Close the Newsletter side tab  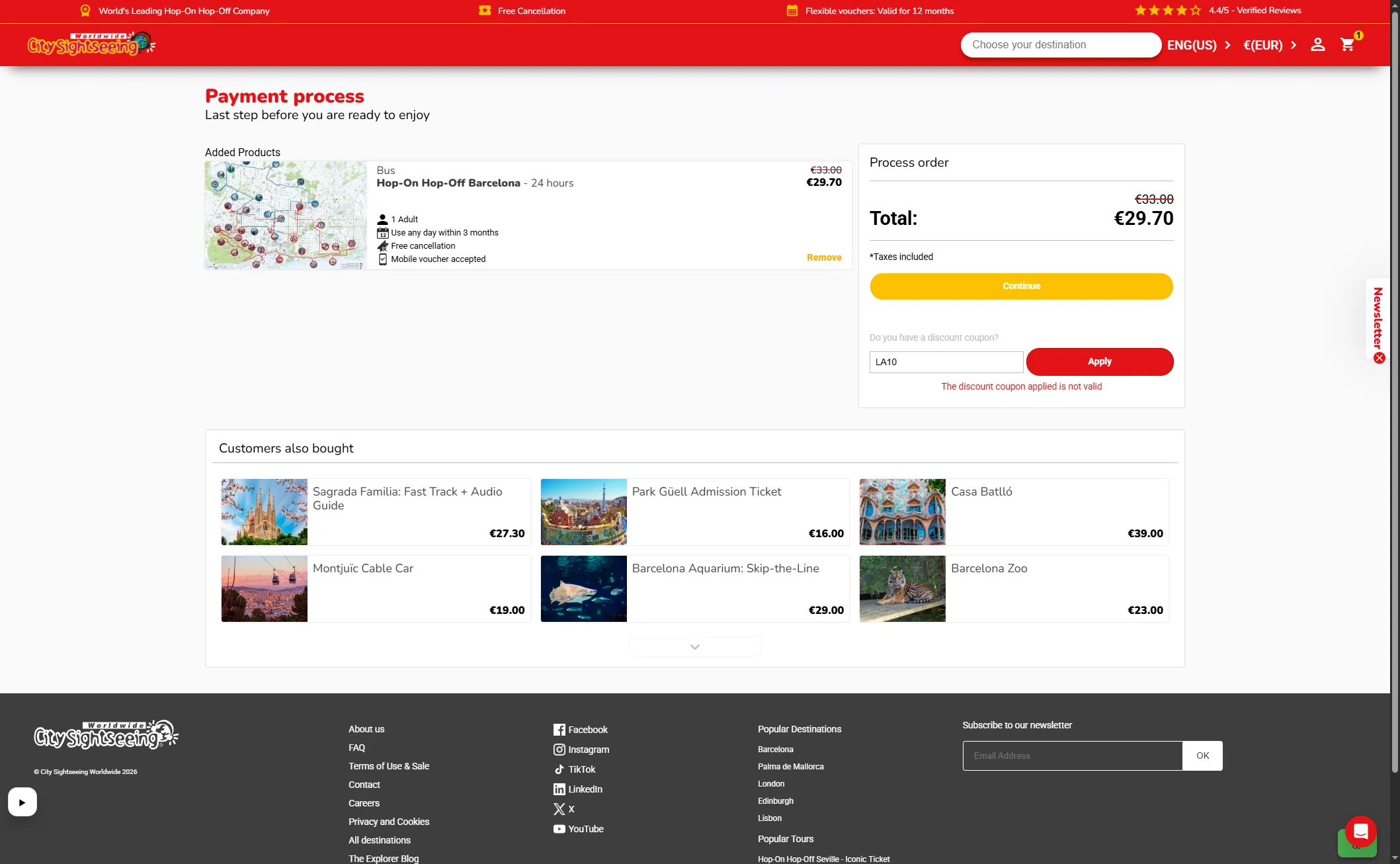(x=1379, y=358)
